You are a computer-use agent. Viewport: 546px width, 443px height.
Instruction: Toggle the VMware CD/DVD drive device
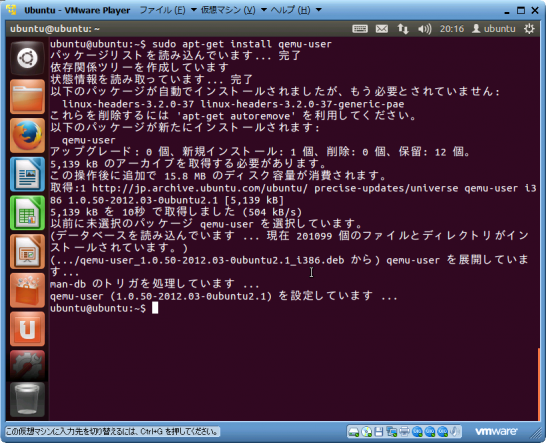[x=366, y=432]
